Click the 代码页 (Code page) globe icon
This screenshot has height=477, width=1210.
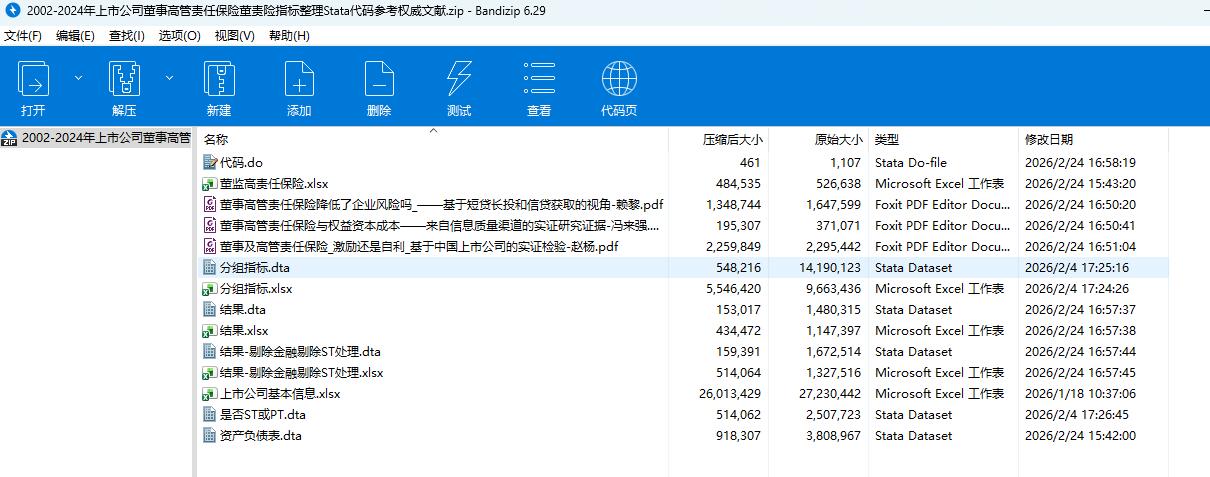619,78
